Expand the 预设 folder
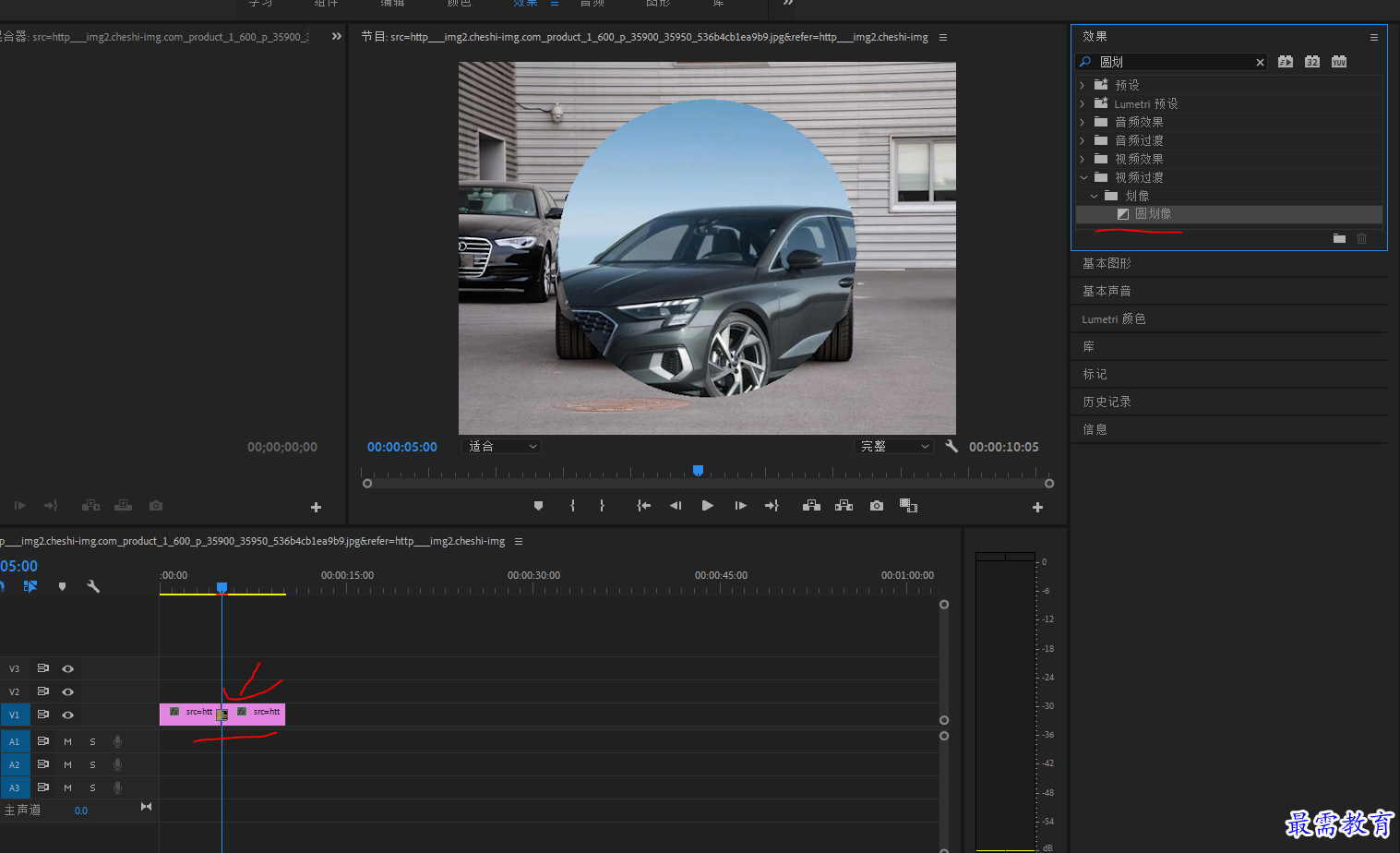This screenshot has width=1400, height=853. tap(1083, 85)
